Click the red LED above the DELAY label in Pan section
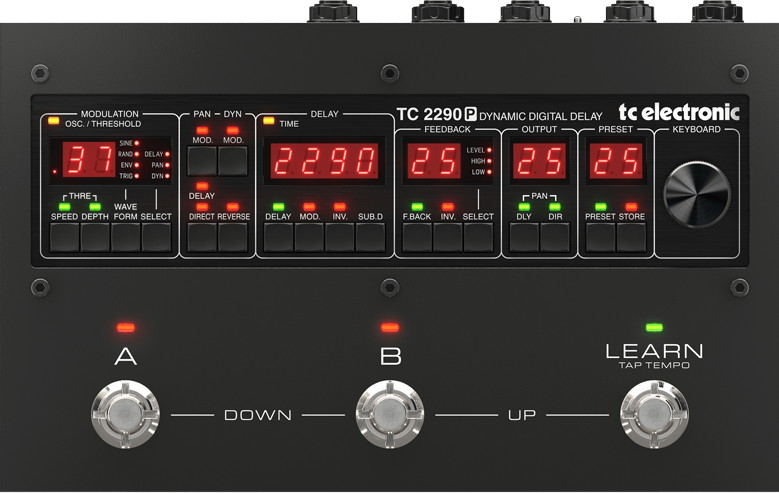Viewport: 779px width, 493px height. (x=202, y=186)
